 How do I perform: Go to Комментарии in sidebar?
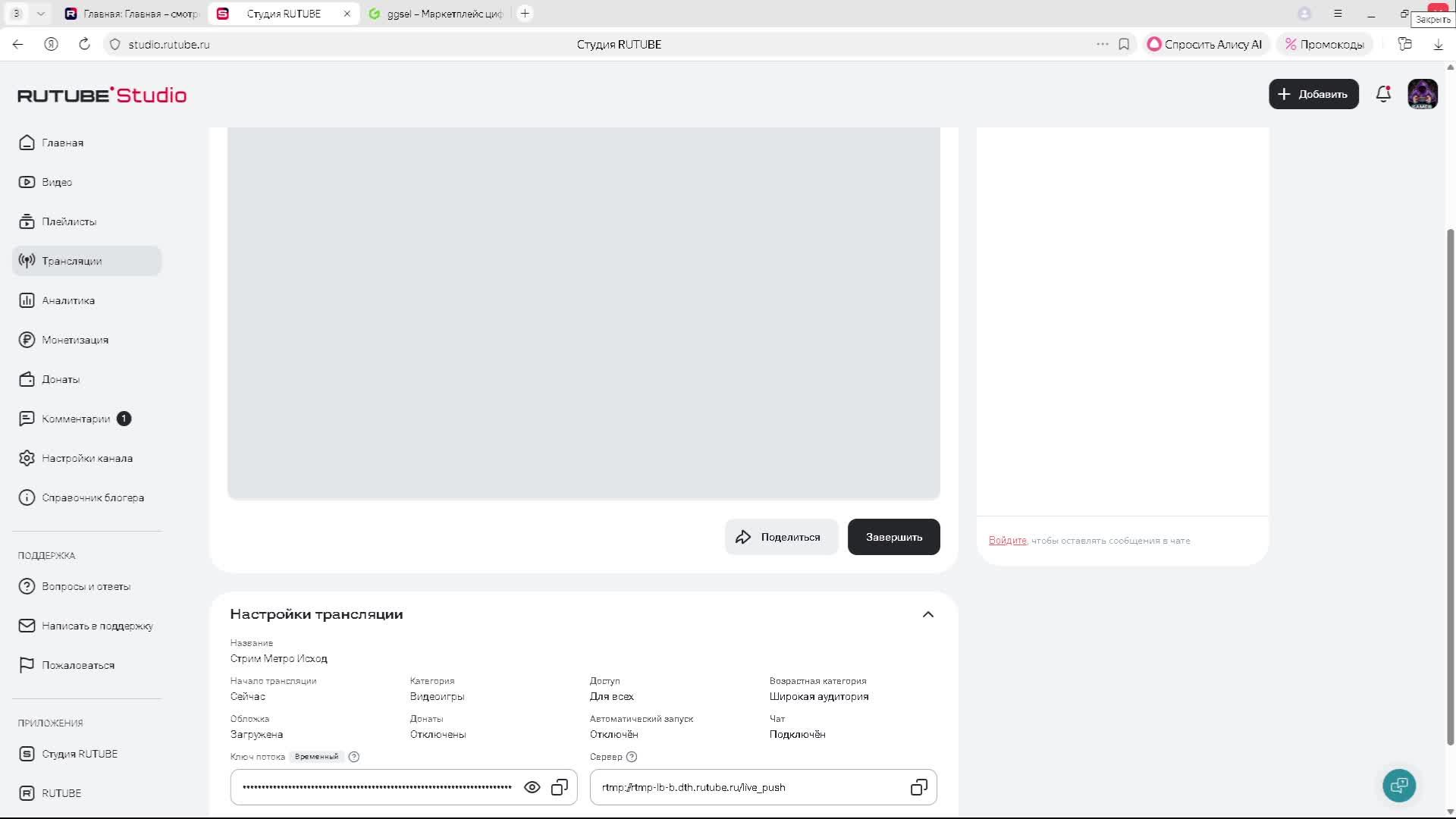[x=76, y=419]
